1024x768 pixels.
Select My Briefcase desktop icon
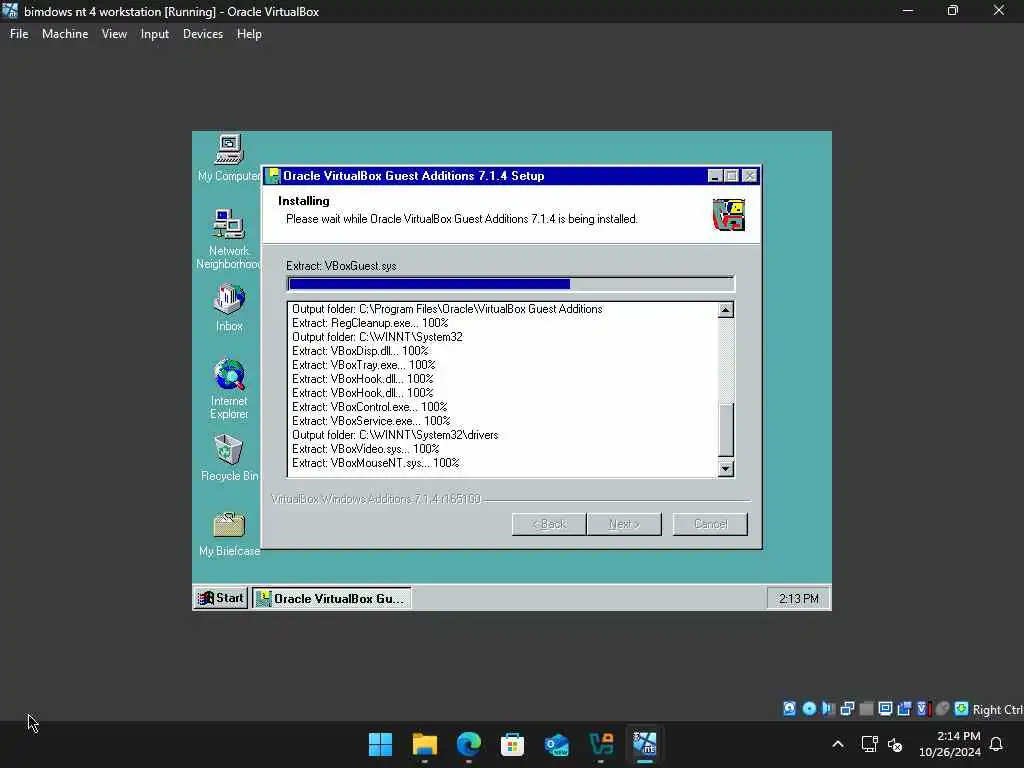[x=229, y=534]
